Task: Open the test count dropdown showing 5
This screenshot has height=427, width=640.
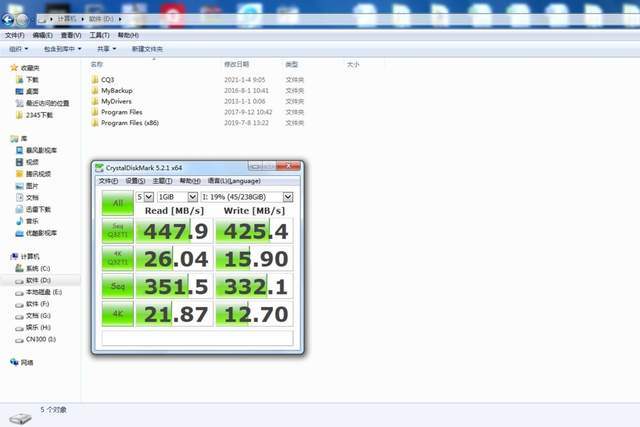Action: point(144,197)
